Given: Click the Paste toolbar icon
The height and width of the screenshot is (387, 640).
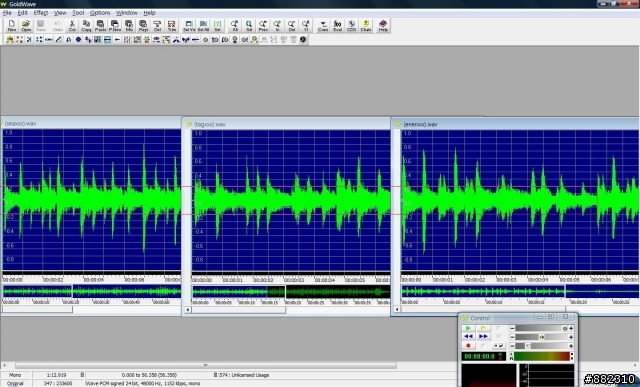Looking at the screenshot, I should coord(100,26).
